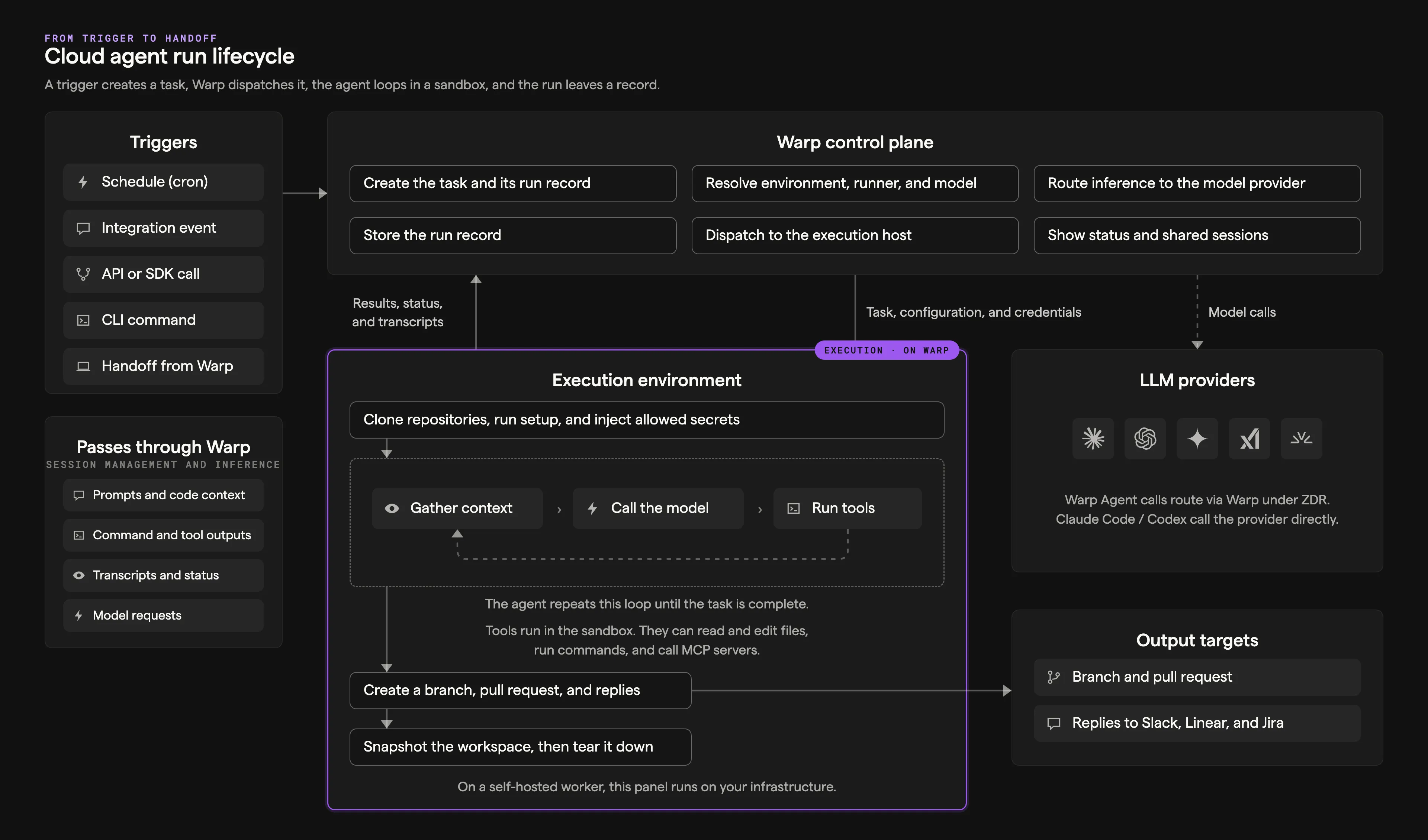Click the Store the run record box
The width and height of the screenshot is (1428, 840).
(x=513, y=236)
